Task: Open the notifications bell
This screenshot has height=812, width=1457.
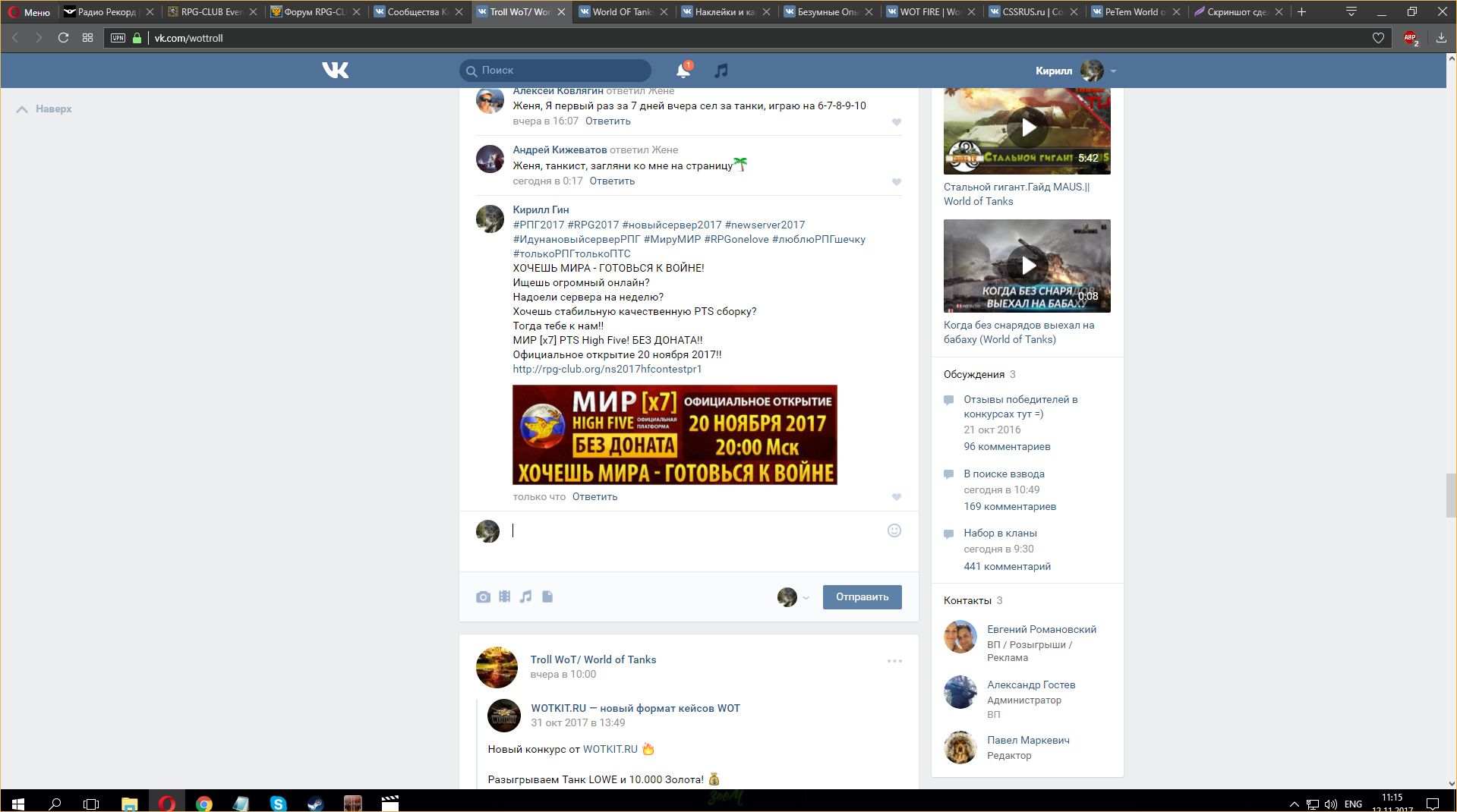Action: [x=683, y=71]
